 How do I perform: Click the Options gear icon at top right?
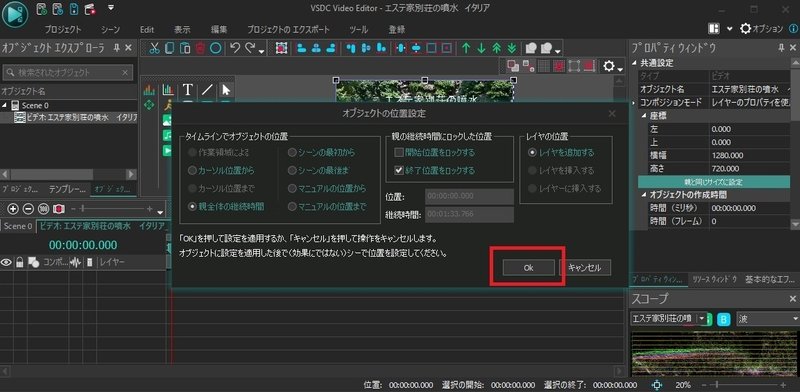click(745, 29)
